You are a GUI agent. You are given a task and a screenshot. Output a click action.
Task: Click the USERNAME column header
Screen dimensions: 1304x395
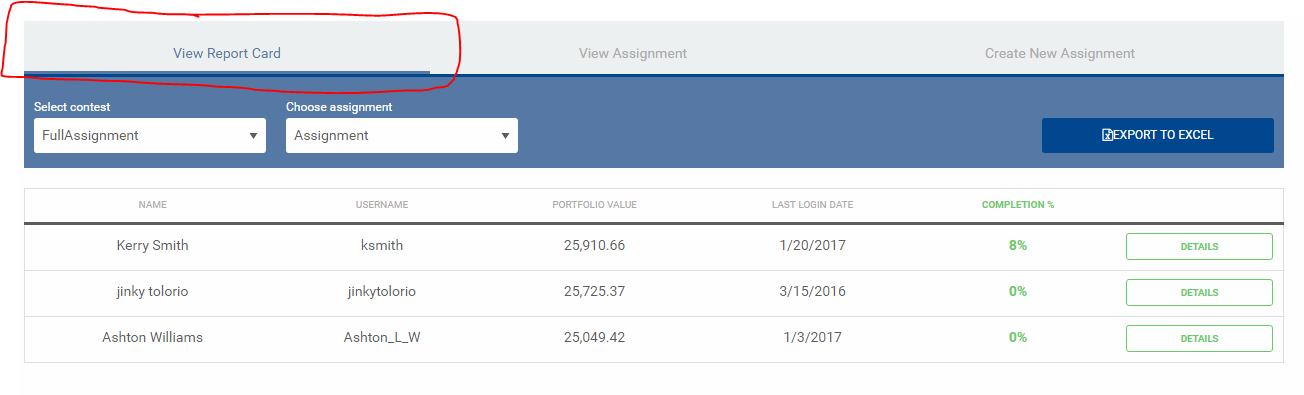tap(382, 205)
